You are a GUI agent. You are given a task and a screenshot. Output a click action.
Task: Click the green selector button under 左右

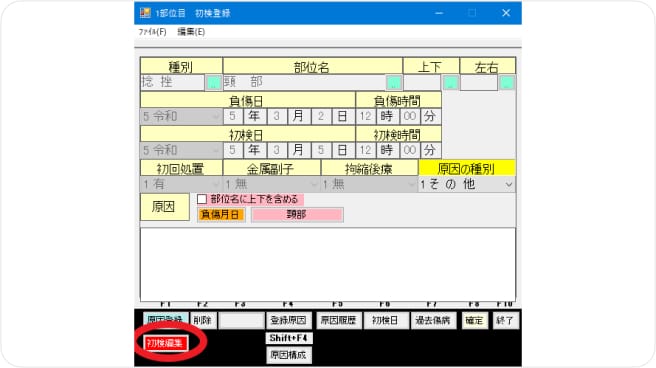coord(507,82)
